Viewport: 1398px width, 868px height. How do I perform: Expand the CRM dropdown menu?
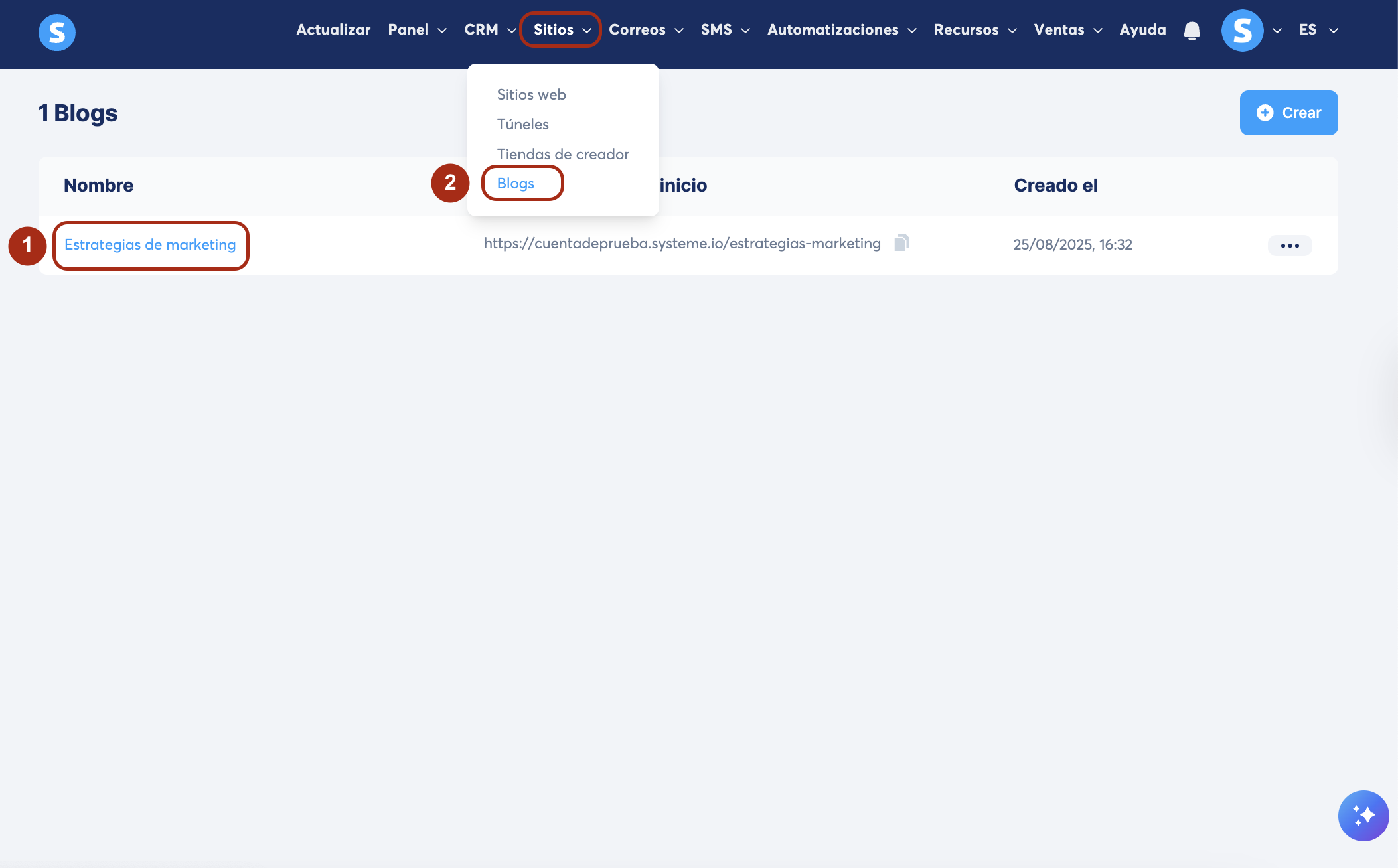490,30
